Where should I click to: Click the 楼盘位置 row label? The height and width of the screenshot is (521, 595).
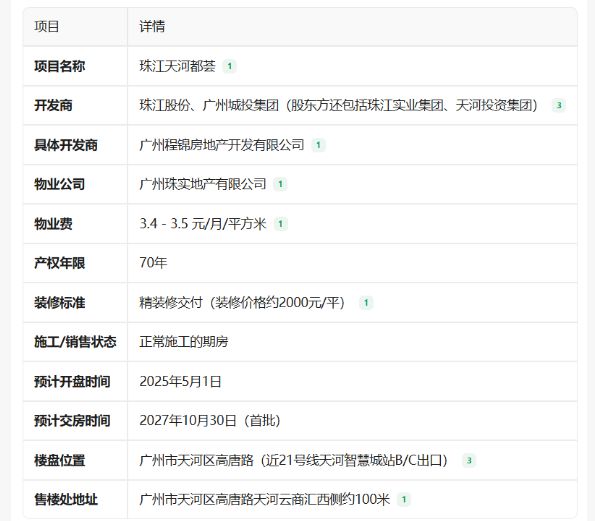tap(60, 460)
